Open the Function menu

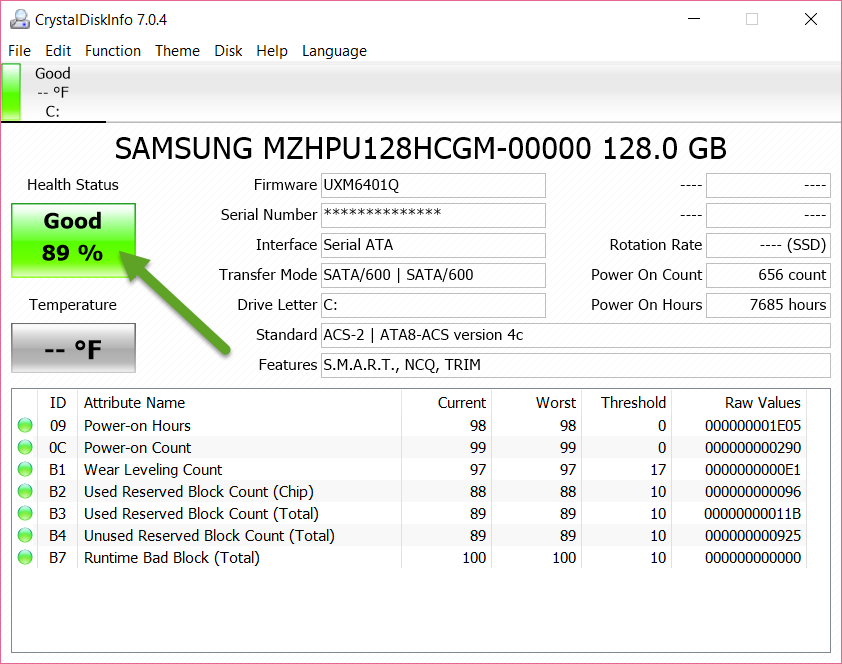pos(113,51)
